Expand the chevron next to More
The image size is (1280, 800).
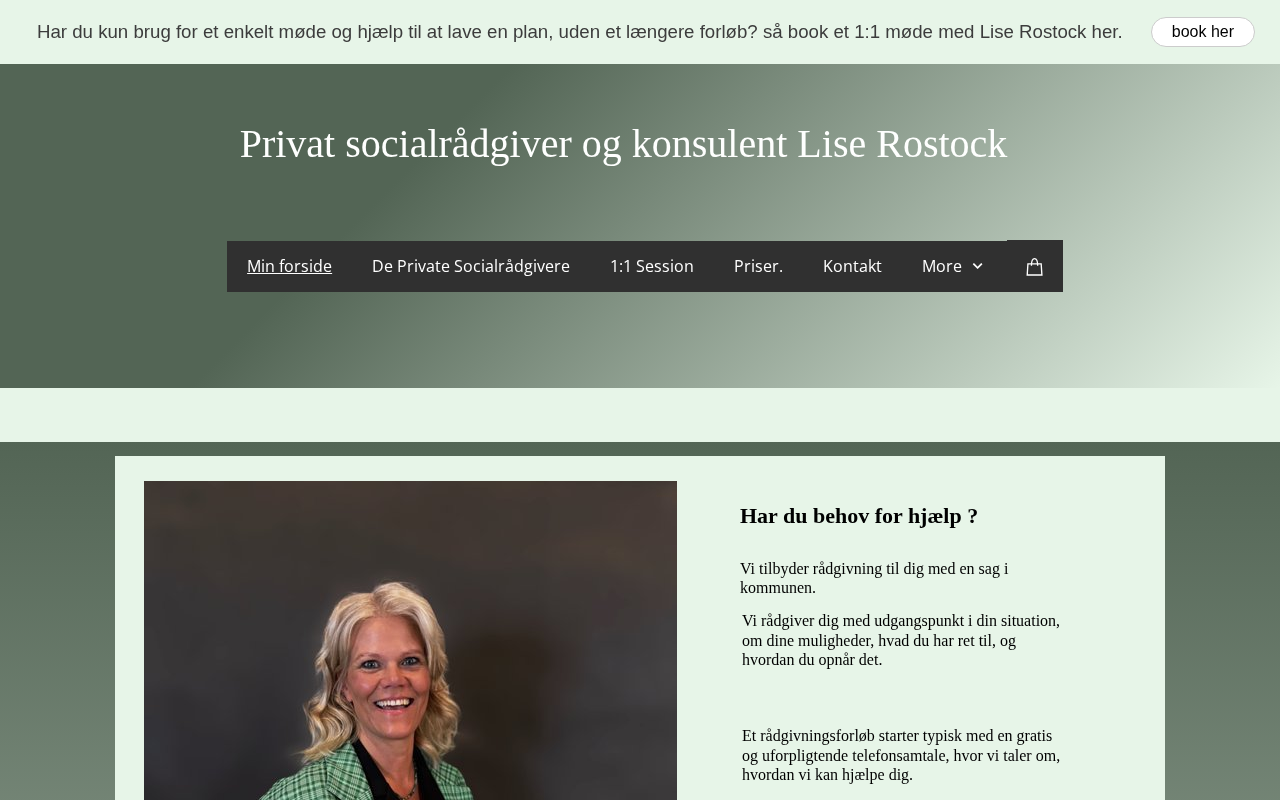tap(977, 266)
